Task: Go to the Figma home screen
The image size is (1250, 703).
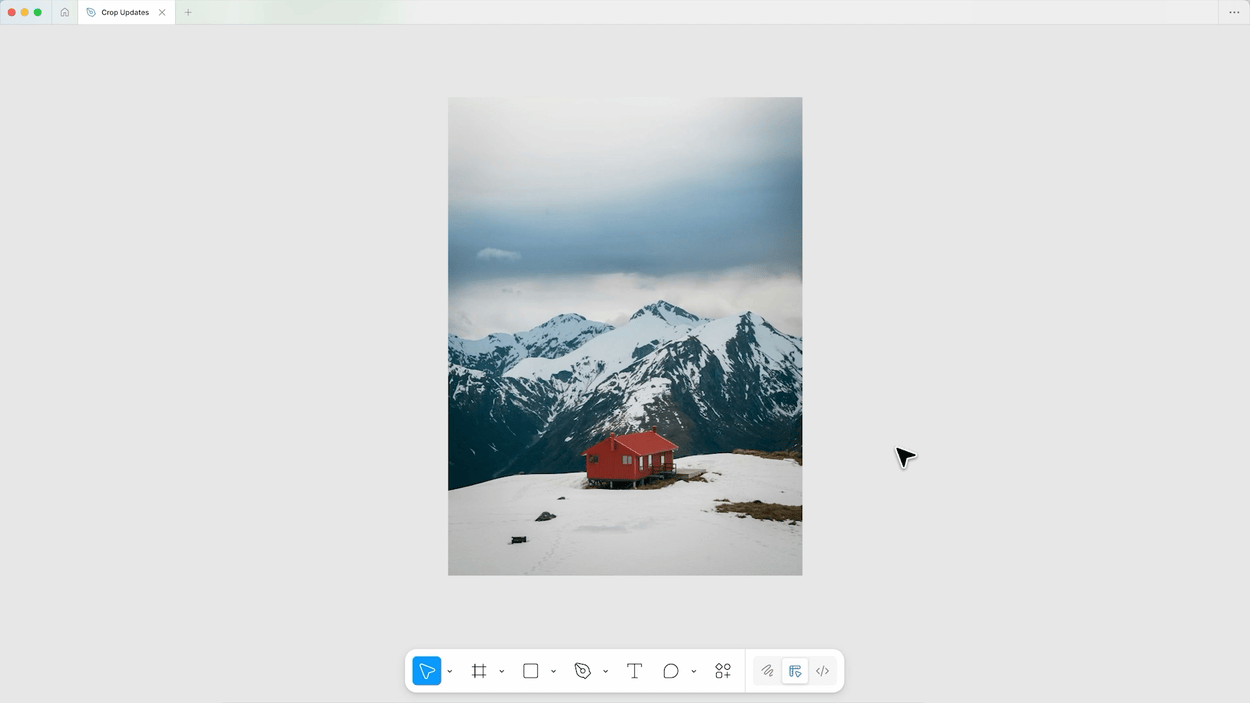Action: click(65, 12)
